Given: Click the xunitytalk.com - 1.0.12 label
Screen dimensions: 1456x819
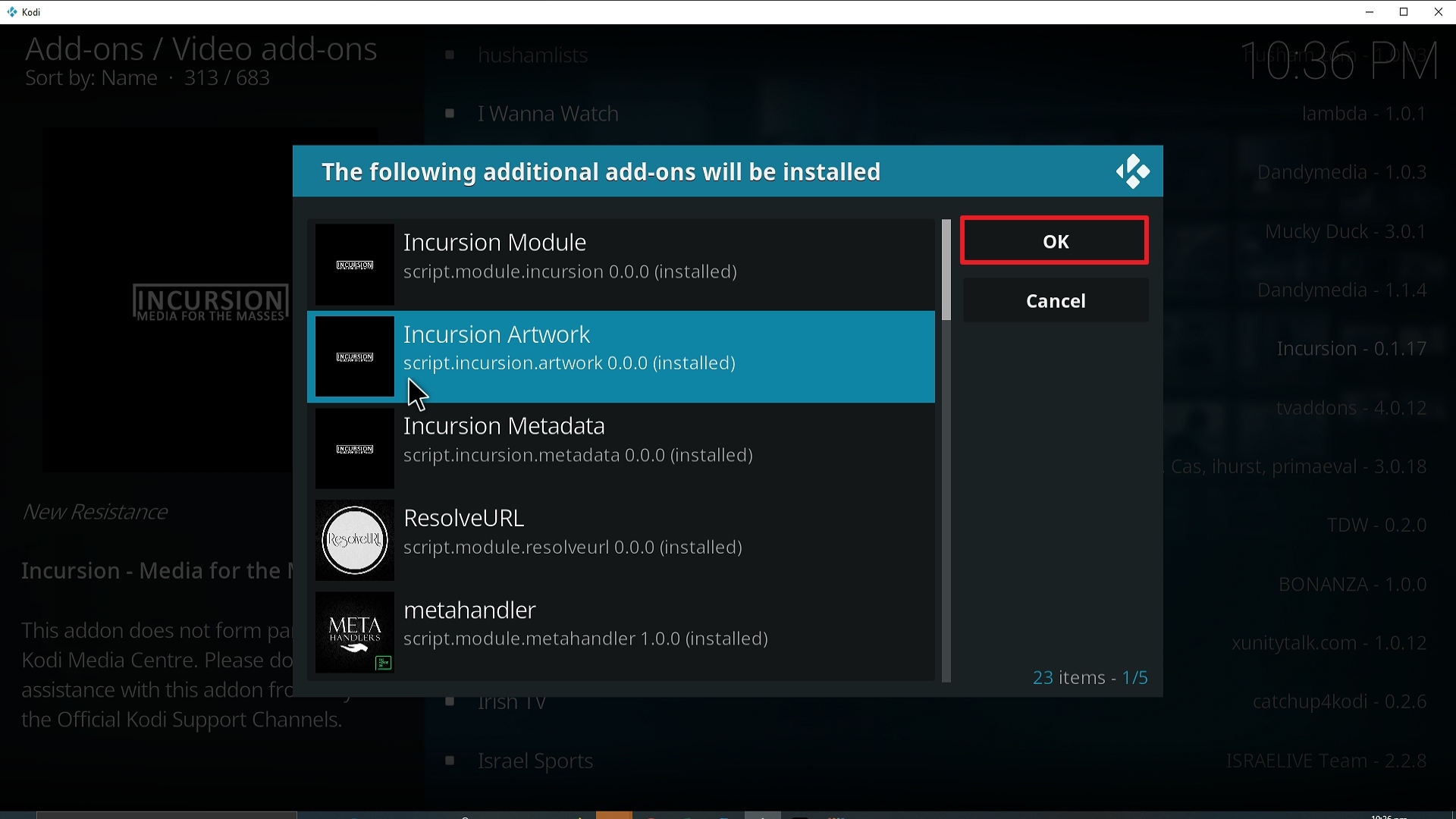Looking at the screenshot, I should coord(1329,643).
